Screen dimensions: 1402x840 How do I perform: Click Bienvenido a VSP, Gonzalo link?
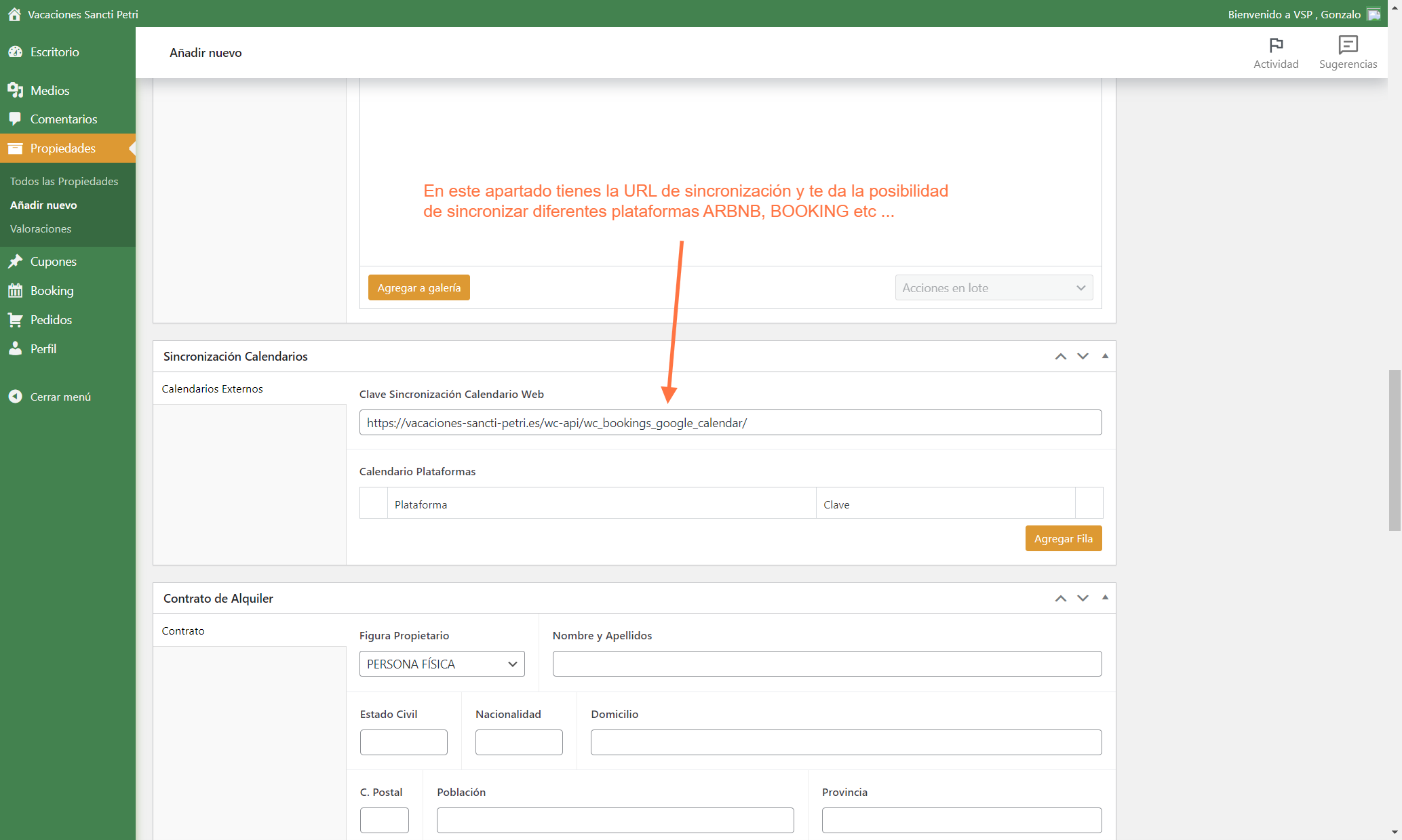click(x=1294, y=14)
